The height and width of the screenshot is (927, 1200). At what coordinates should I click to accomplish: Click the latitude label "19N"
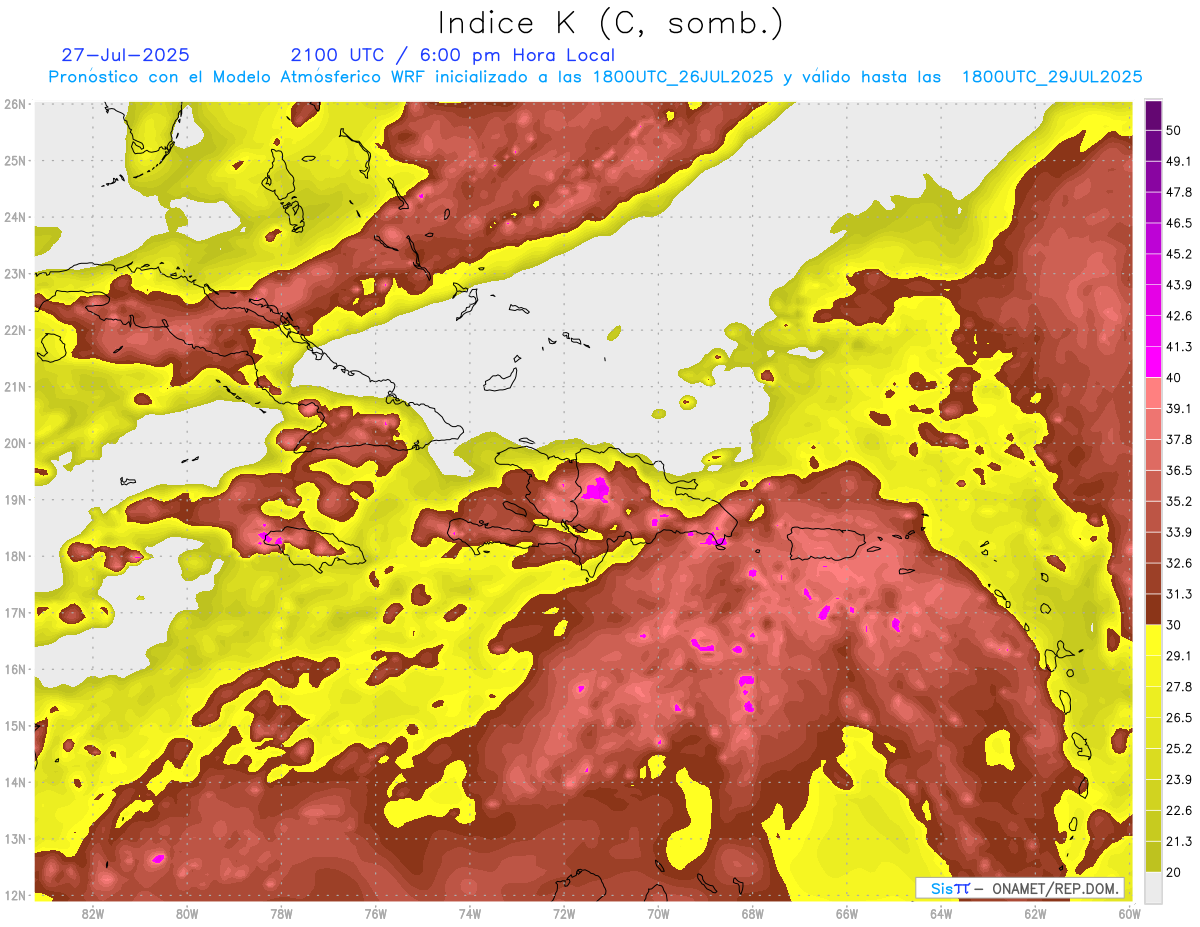click(x=14, y=500)
